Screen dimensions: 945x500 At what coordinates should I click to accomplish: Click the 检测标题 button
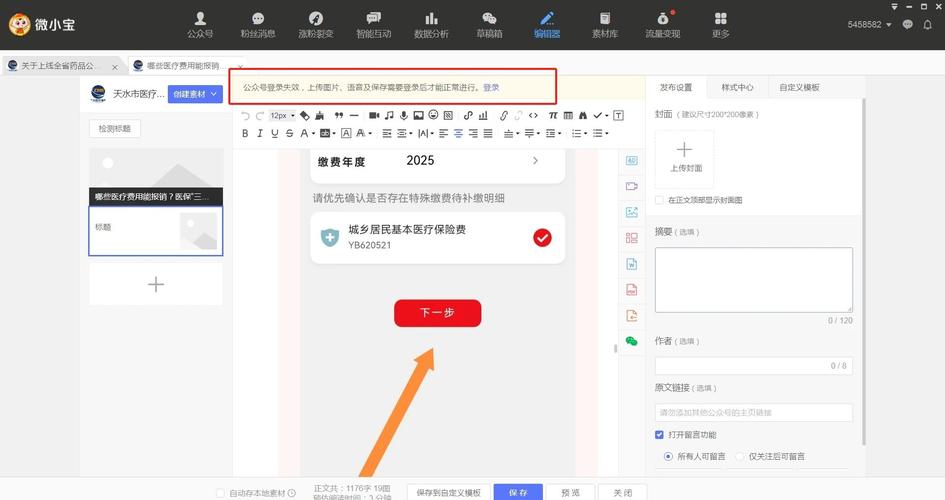tap(115, 128)
